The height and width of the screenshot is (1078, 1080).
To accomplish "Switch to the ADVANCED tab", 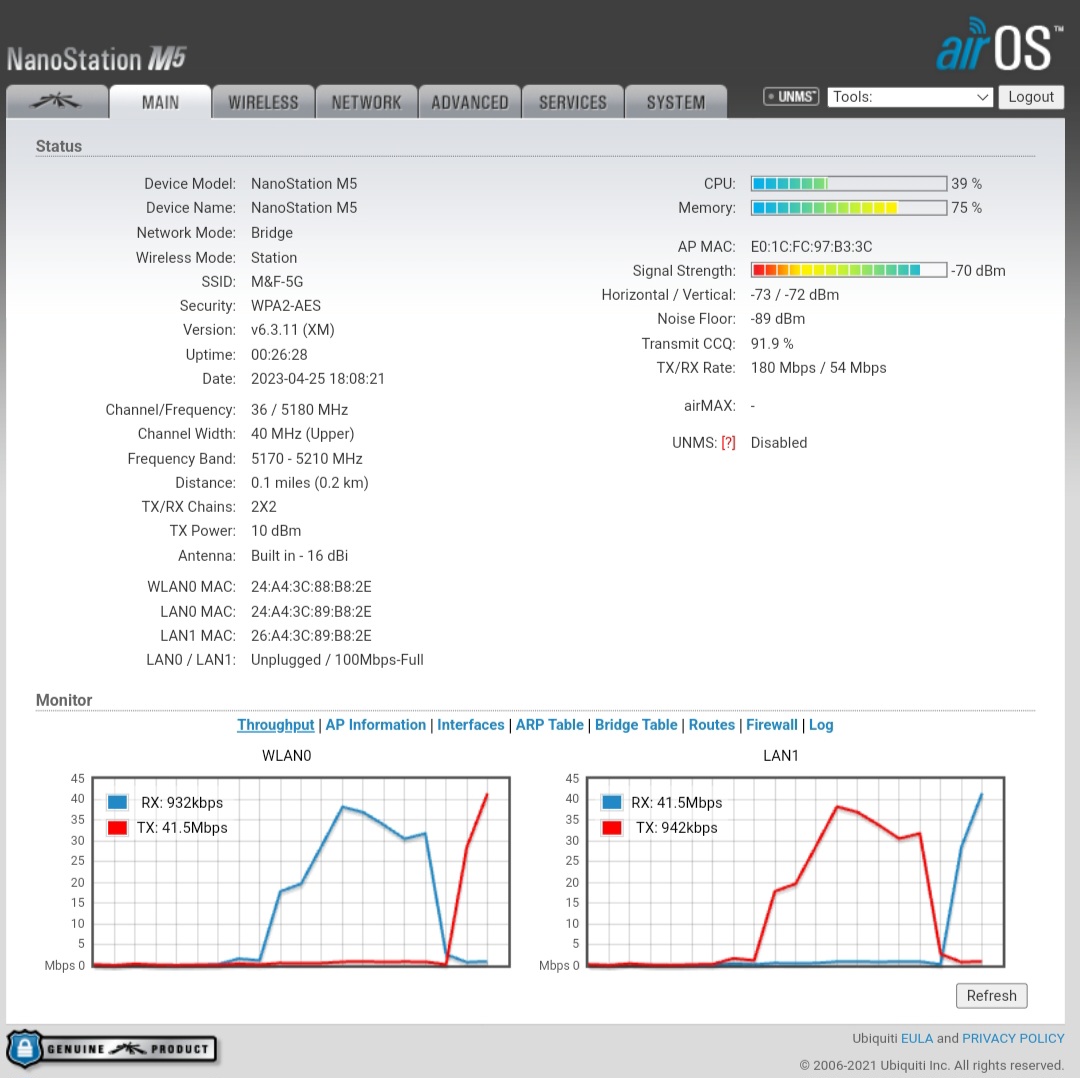I will (470, 102).
